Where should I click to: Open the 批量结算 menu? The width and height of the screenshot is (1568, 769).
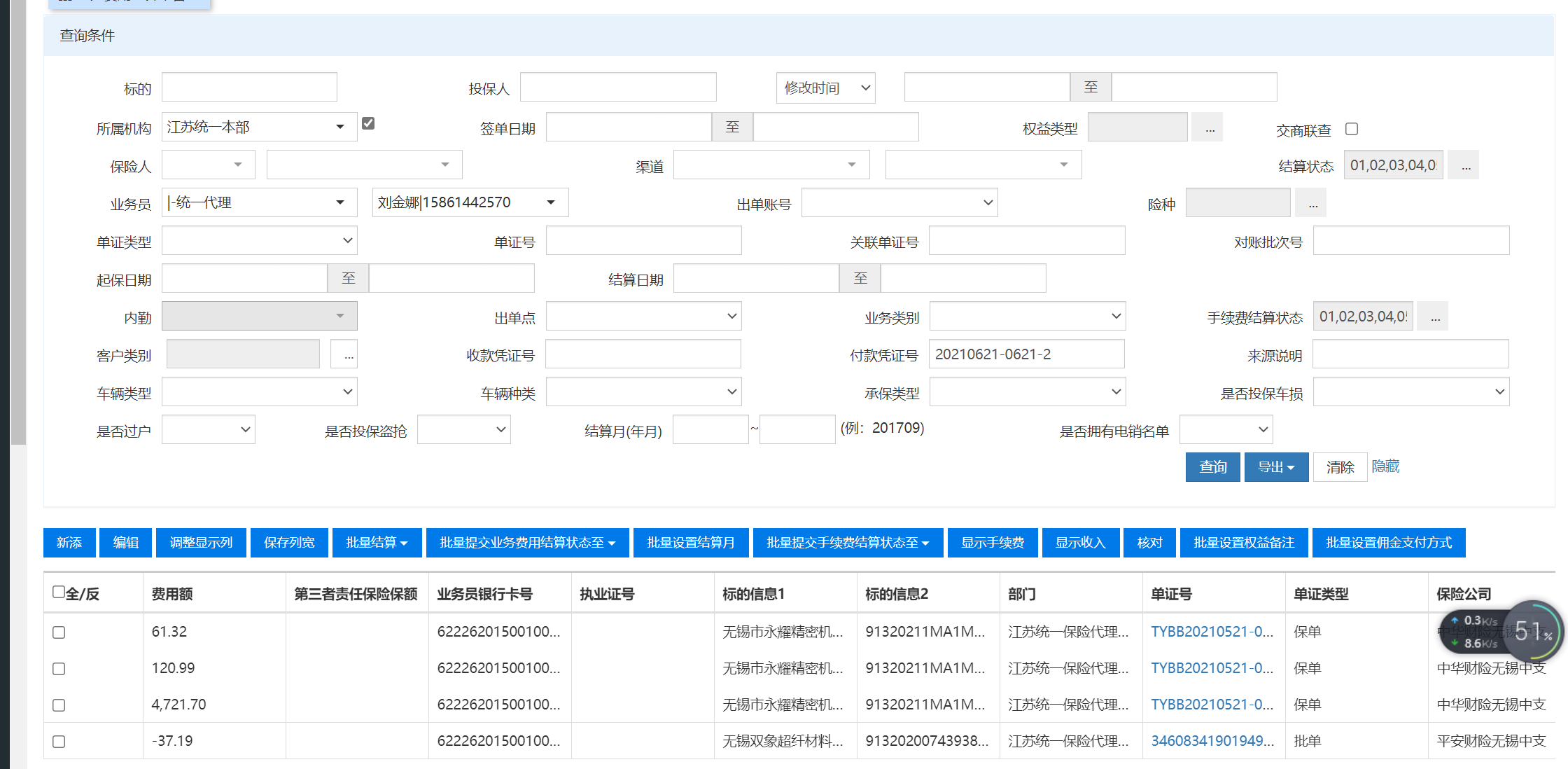(377, 543)
